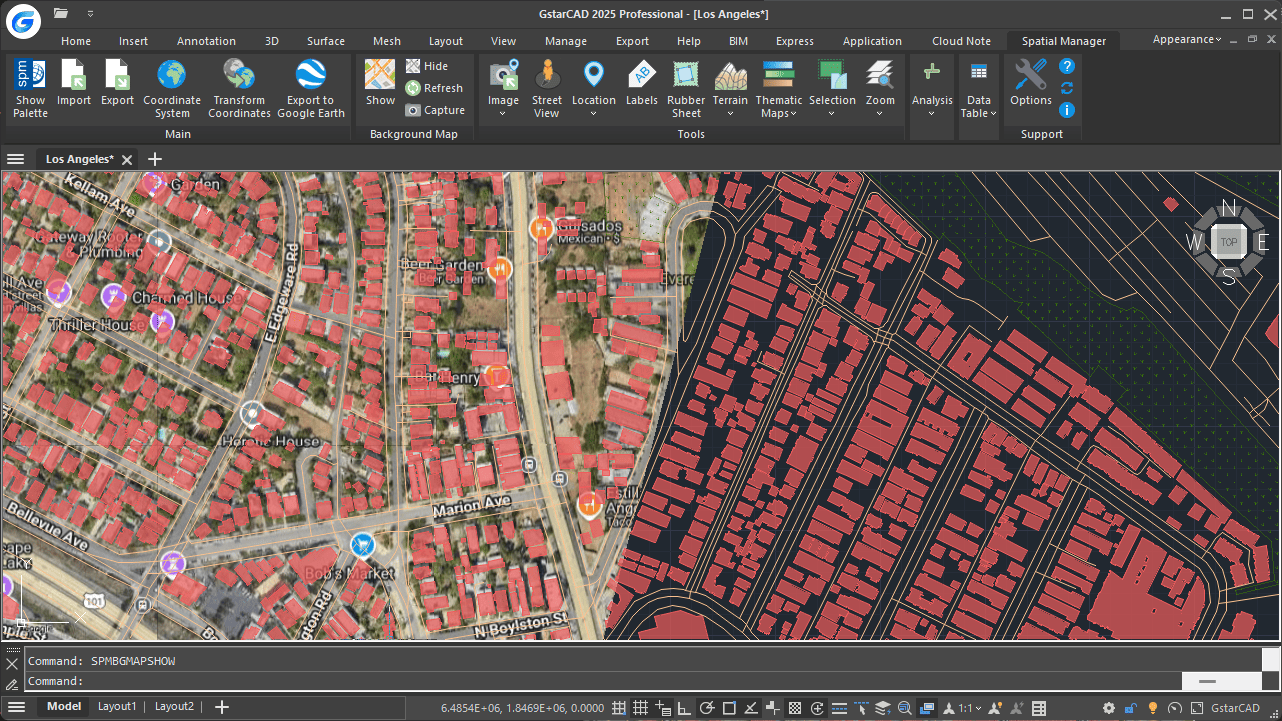The image size is (1282, 721).
Task: Open the BIM ribbon tab
Action: point(738,41)
